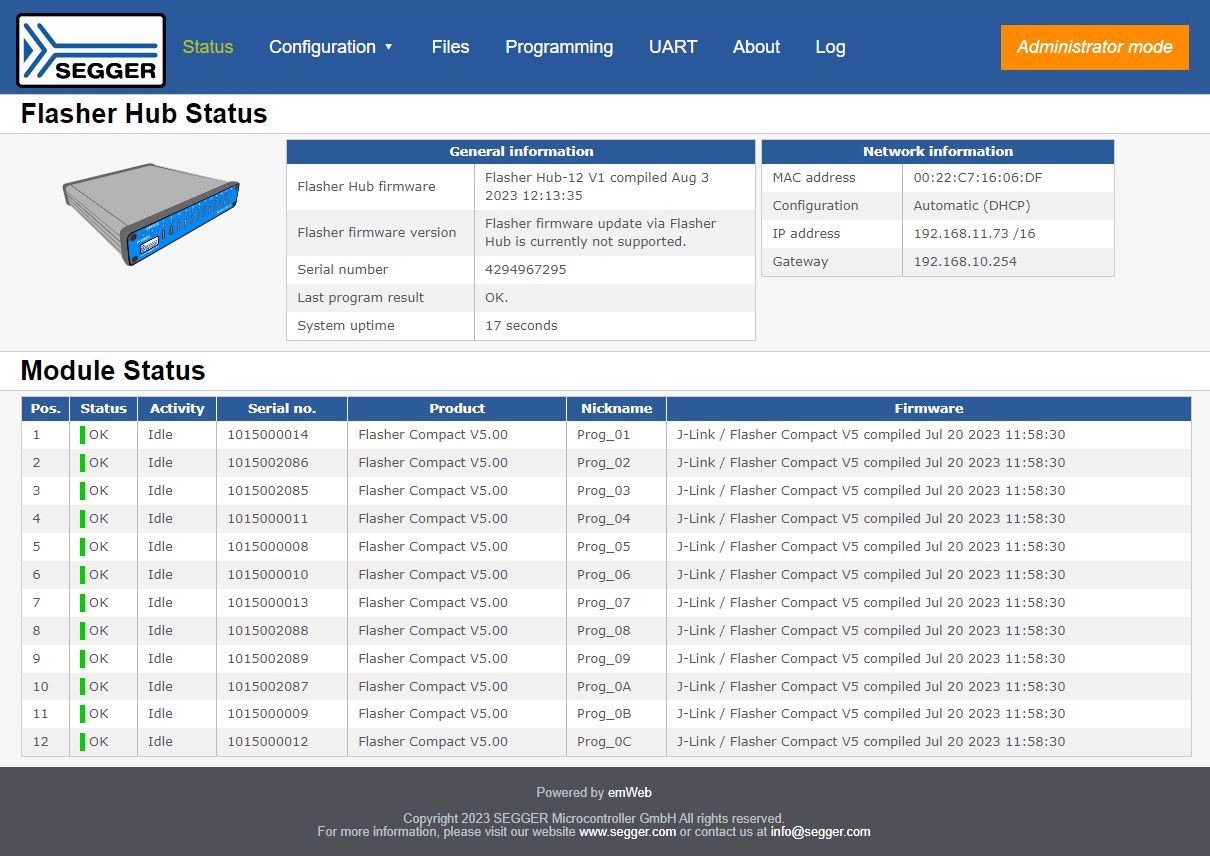Screen dimensions: 1210x856
Task: Click the Idle activity of Prog_06
Action: point(160,575)
